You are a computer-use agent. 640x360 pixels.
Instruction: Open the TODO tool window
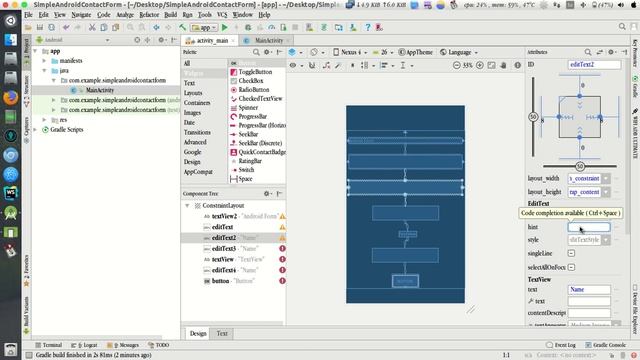(159, 345)
